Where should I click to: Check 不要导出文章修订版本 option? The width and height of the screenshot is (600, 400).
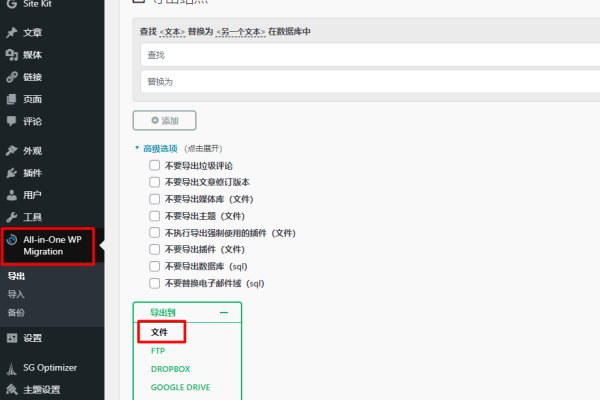pos(155,182)
